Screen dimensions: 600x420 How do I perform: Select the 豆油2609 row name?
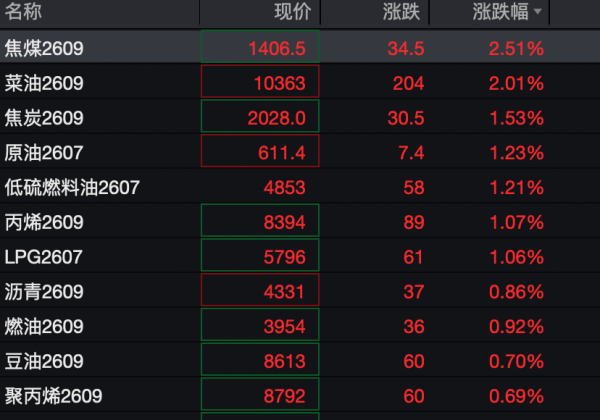coord(44,361)
